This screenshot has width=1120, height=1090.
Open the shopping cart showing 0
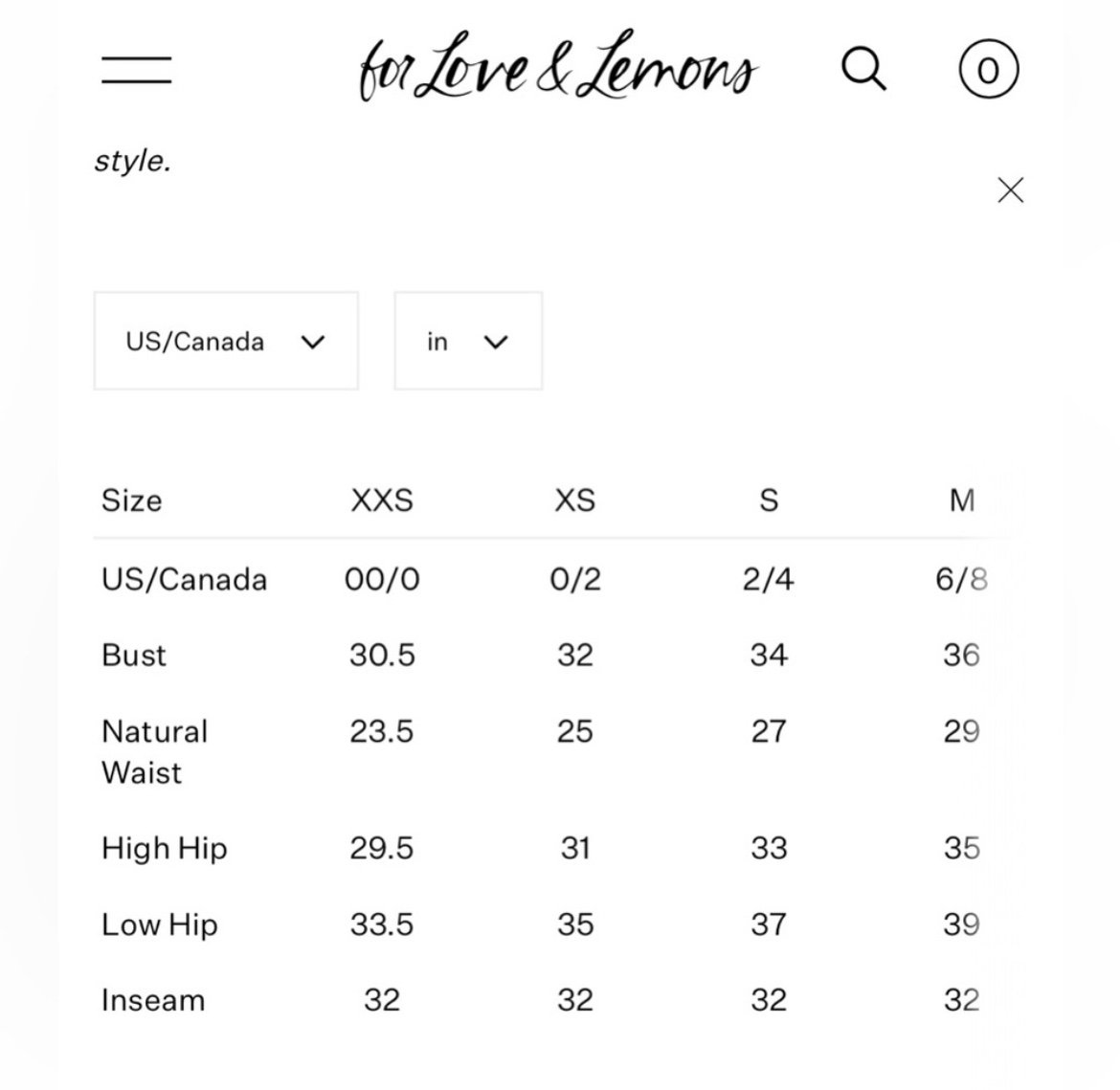click(x=989, y=69)
